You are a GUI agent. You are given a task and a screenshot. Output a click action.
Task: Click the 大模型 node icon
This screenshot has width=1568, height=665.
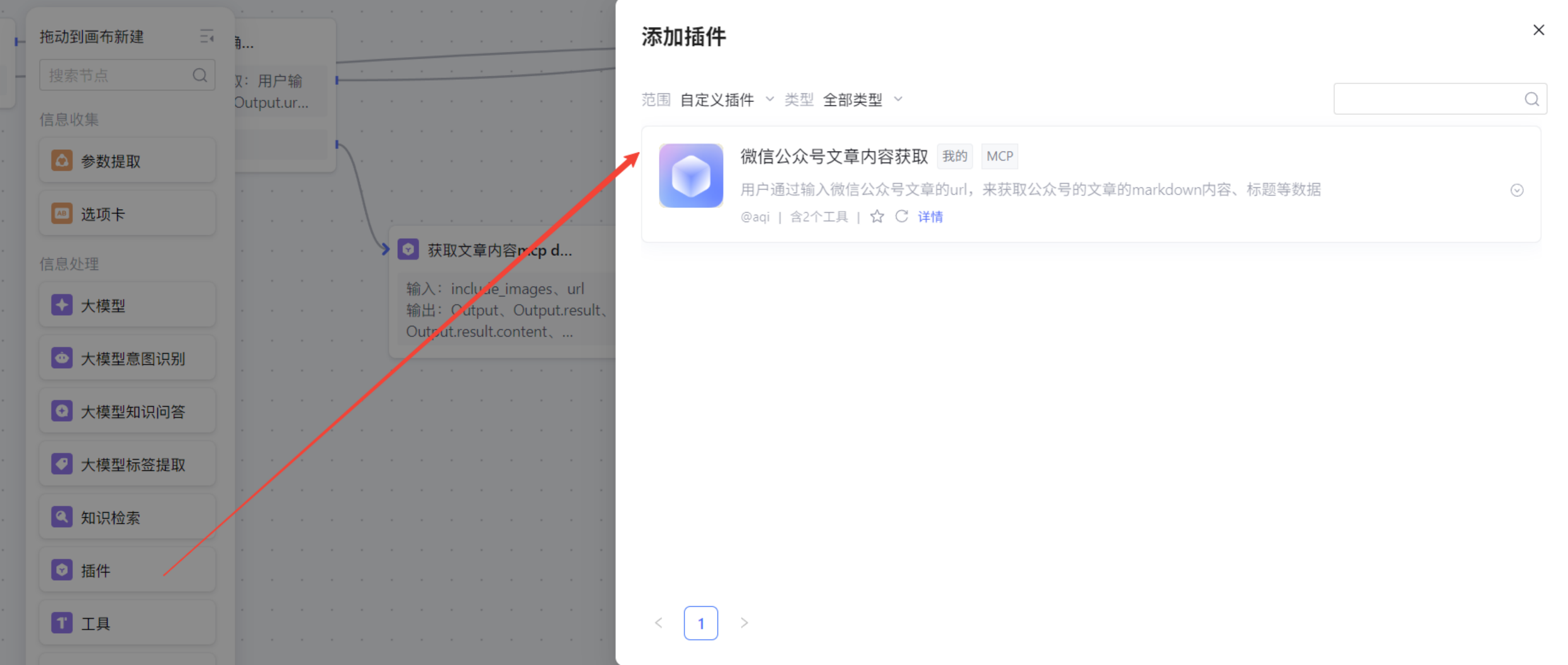click(x=62, y=305)
